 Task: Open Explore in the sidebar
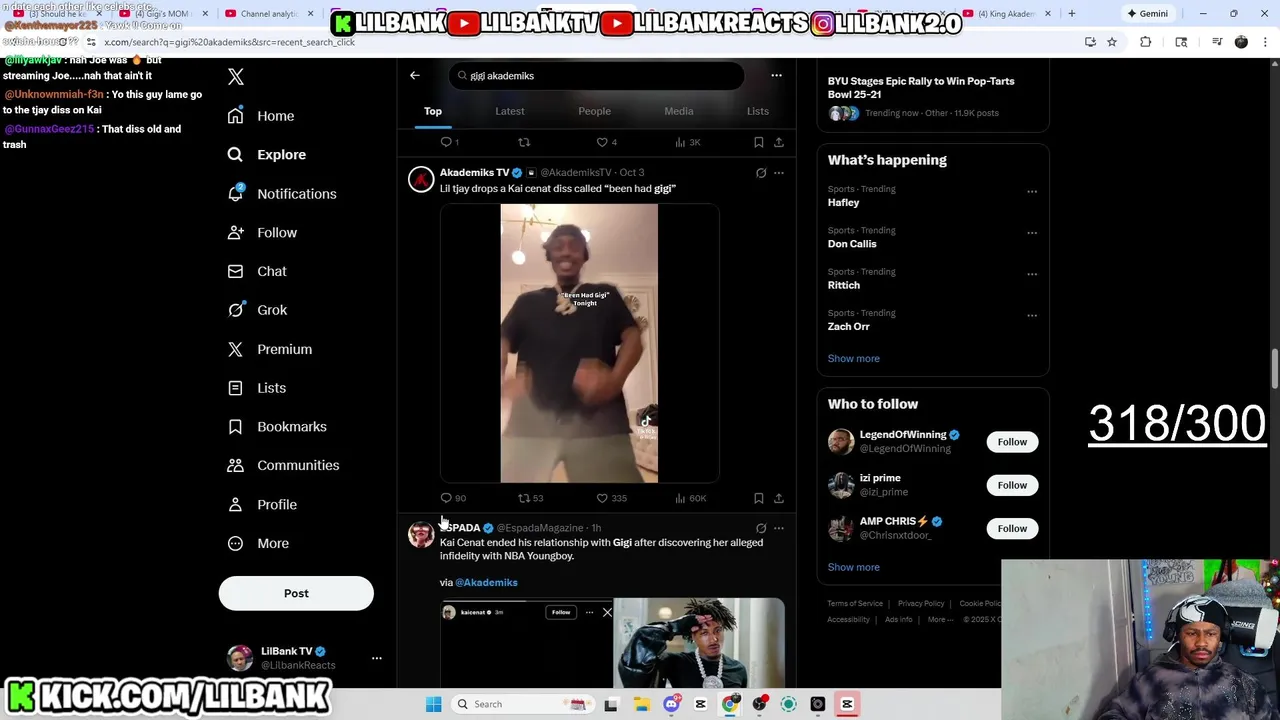(266, 155)
